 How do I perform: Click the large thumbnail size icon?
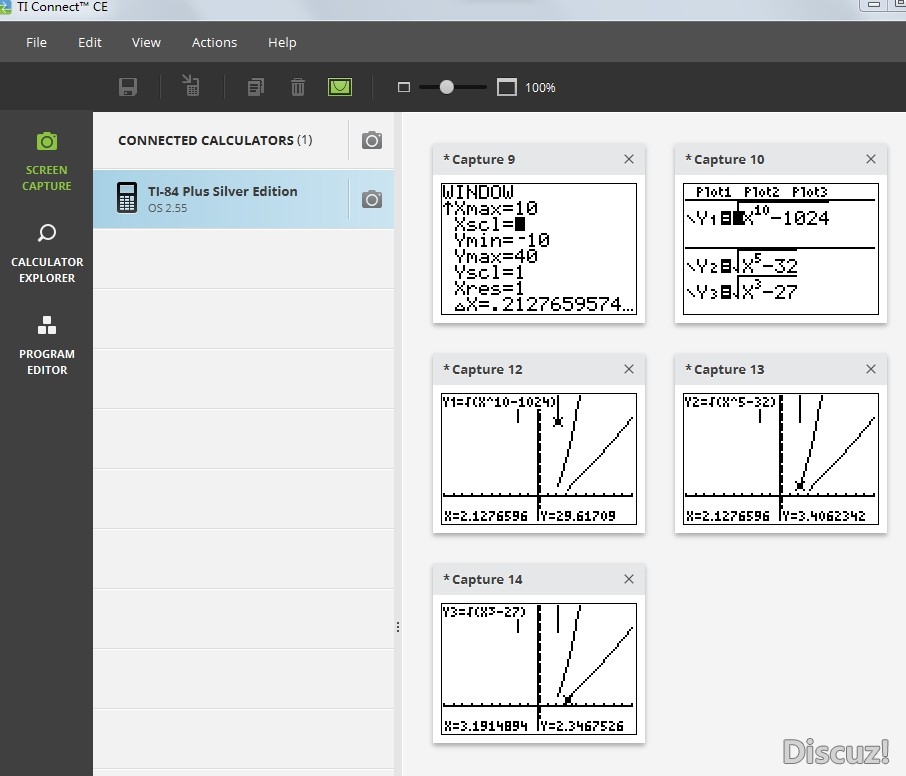pyautogui.click(x=507, y=87)
